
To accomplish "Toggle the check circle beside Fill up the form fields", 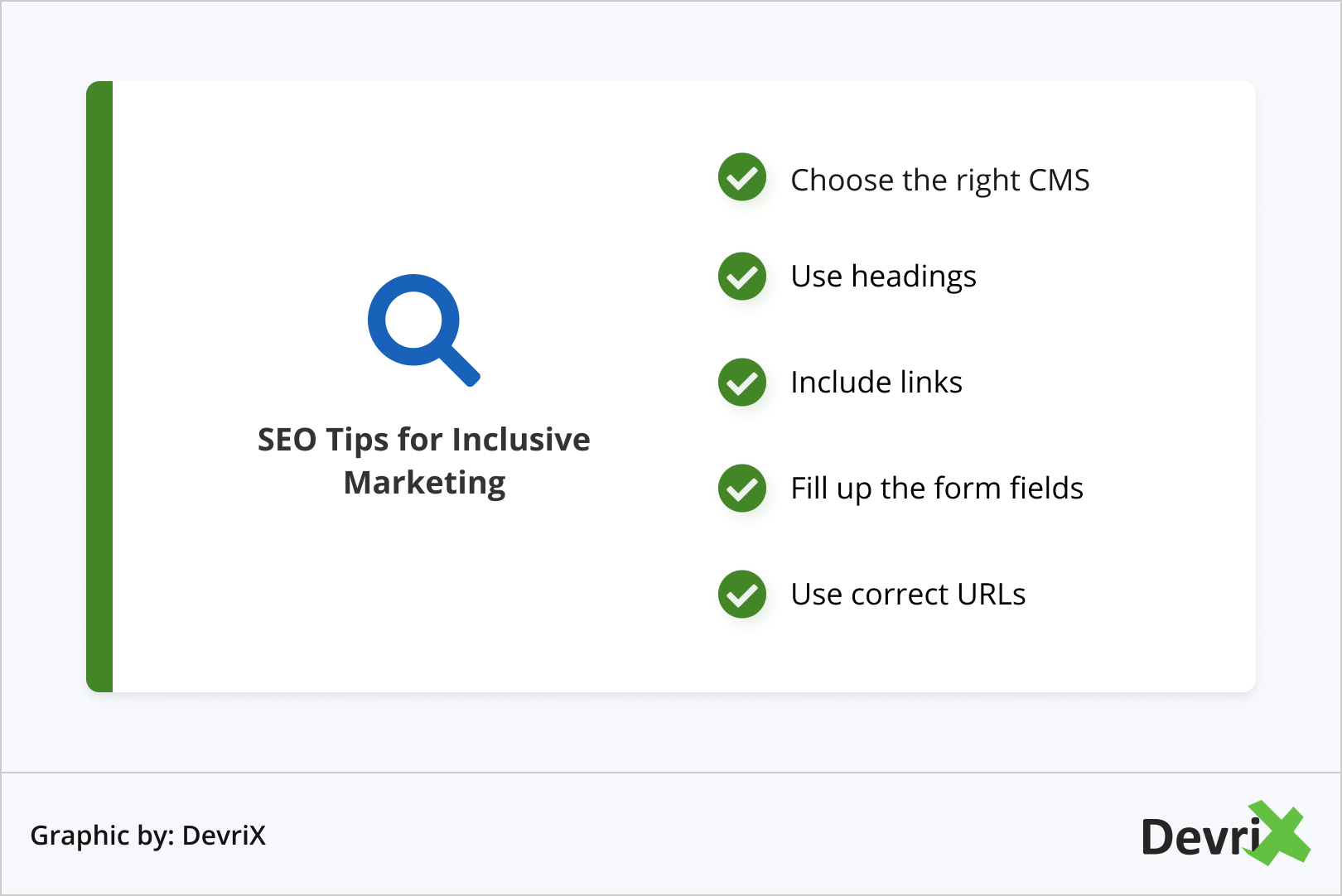I will tap(742, 489).
